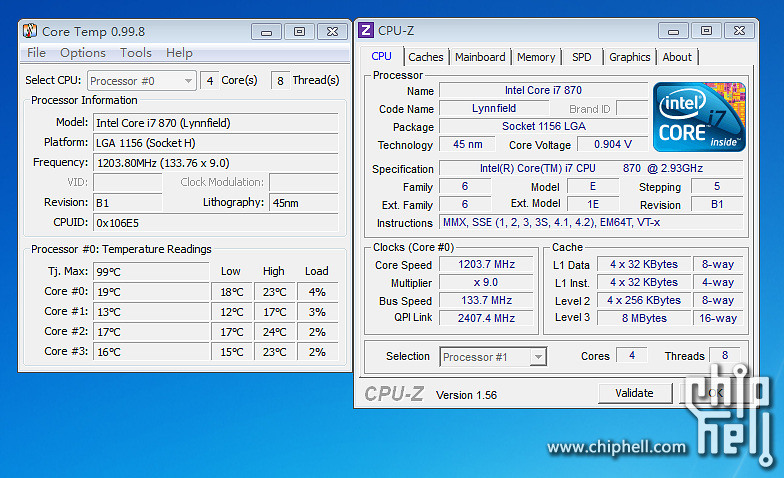Click the CPU-Z purple Z title icon
This screenshot has height=478, width=784.
(x=366, y=30)
